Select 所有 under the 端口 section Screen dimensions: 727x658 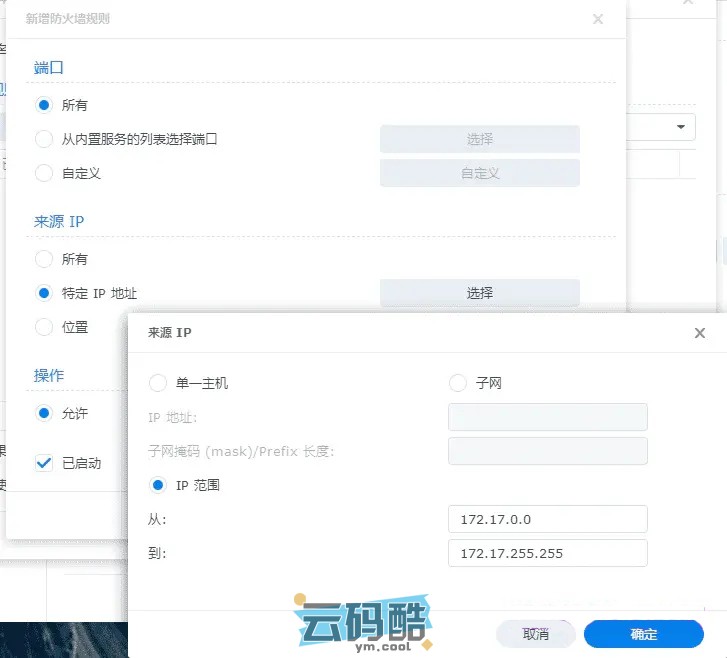pos(44,105)
